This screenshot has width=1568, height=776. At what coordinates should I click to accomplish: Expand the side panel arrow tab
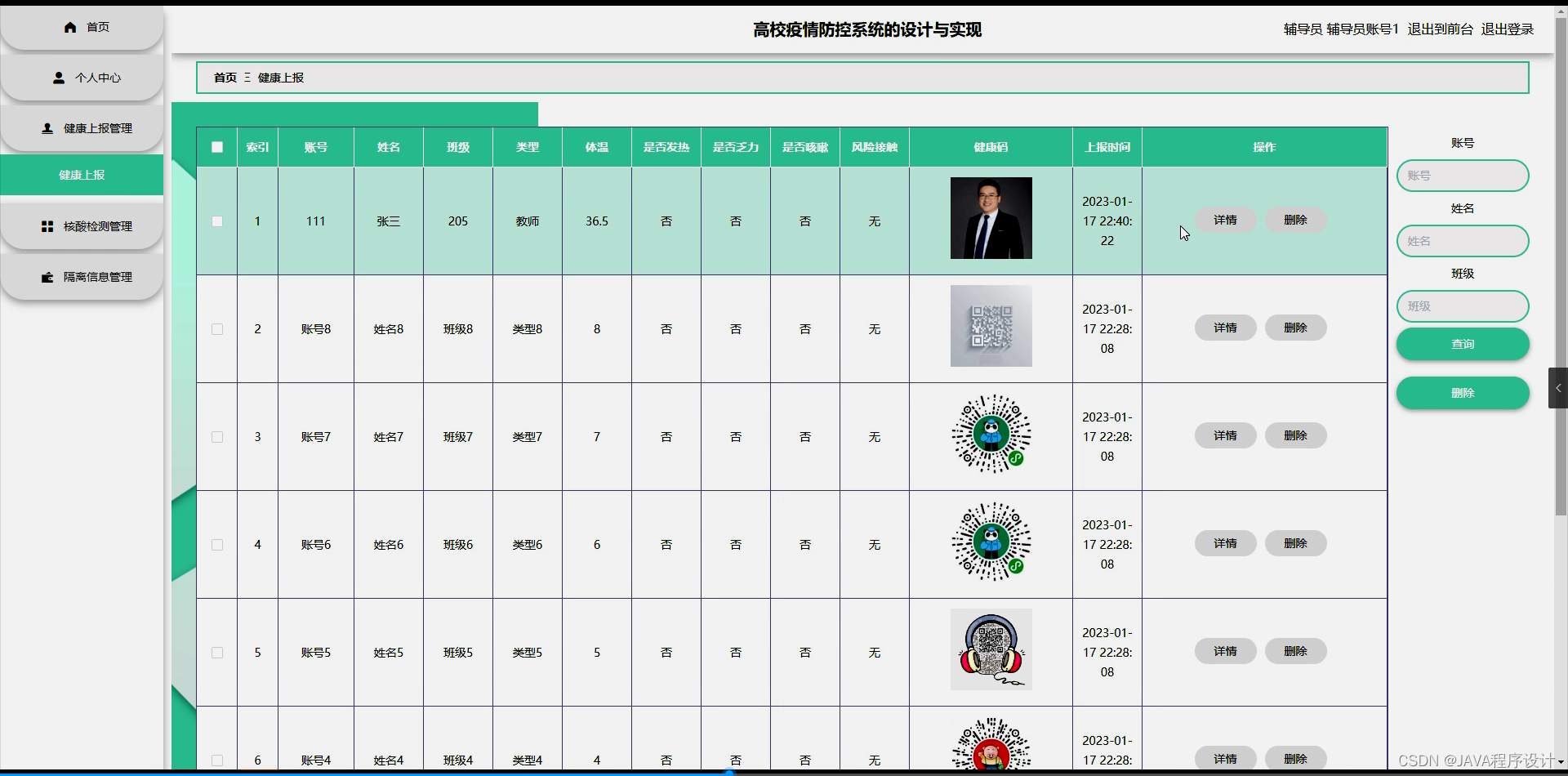1558,388
